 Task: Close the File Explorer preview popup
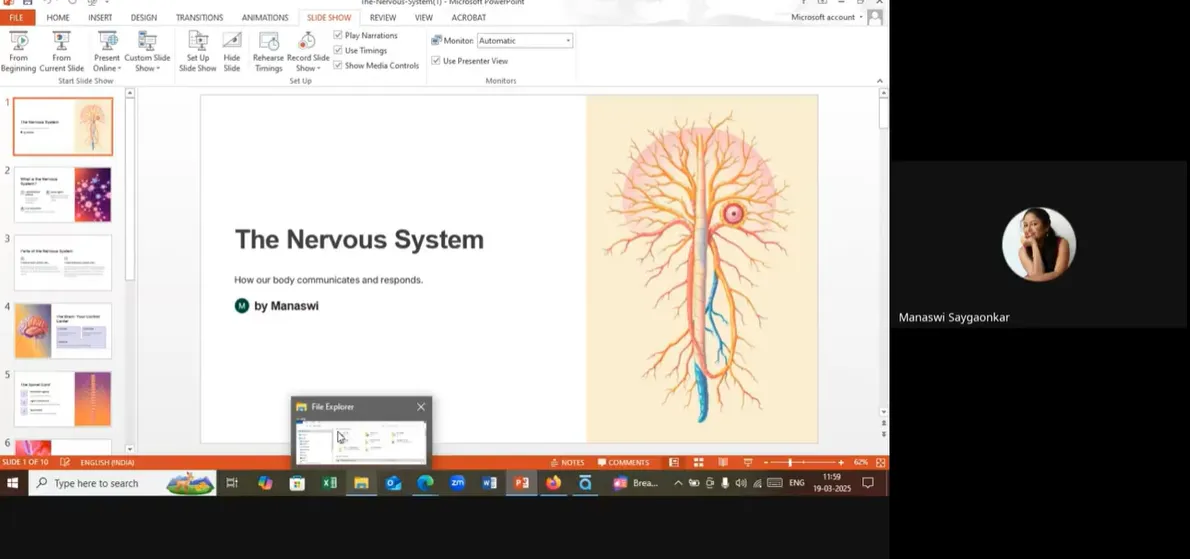[421, 407]
